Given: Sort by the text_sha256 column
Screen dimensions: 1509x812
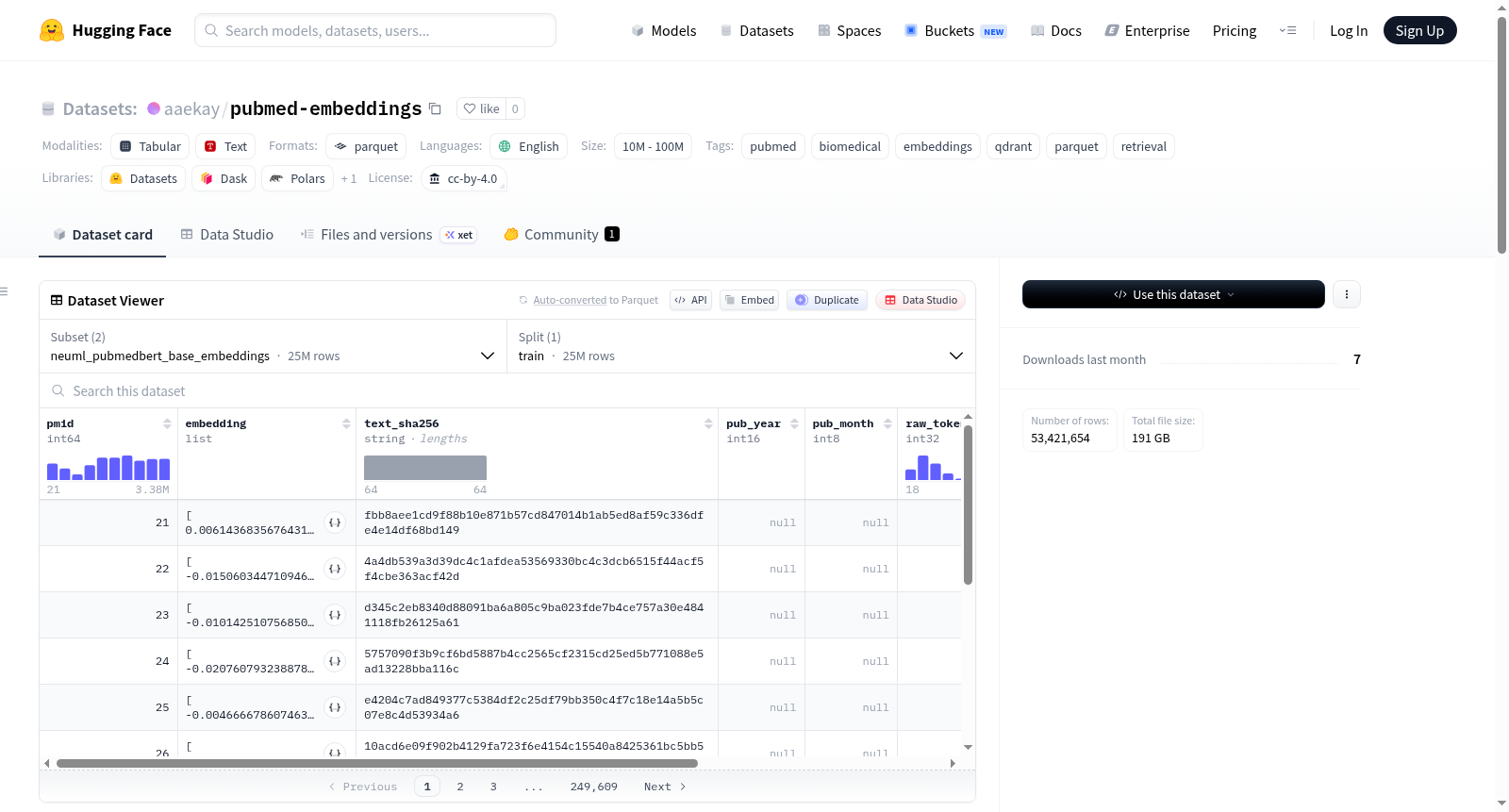Looking at the screenshot, I should tap(708, 424).
